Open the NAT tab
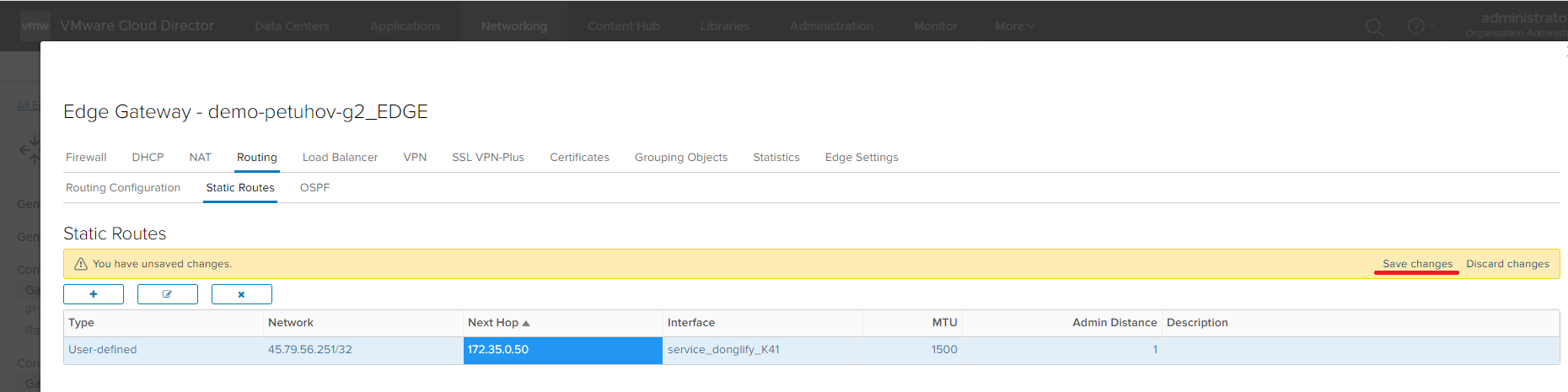 [x=200, y=158]
